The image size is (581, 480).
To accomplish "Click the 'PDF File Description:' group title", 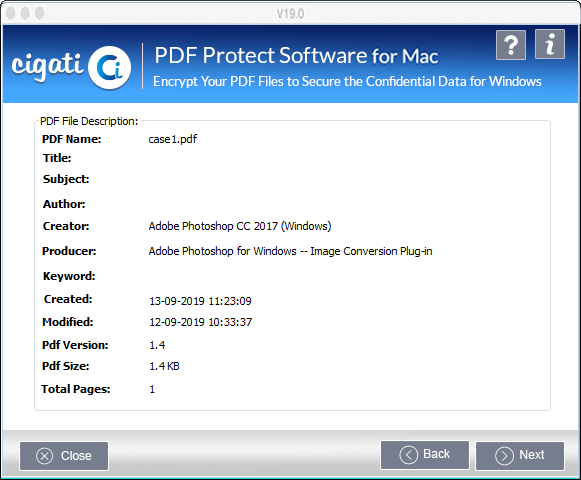I will coord(89,121).
